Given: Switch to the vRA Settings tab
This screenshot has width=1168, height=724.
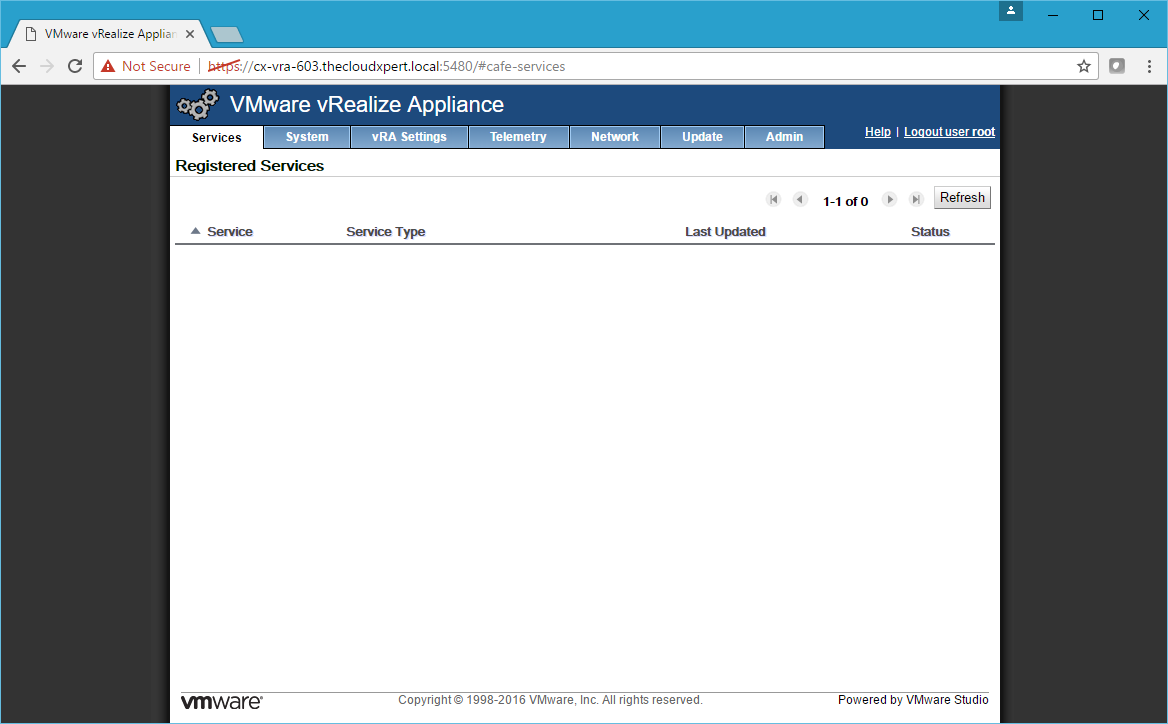Looking at the screenshot, I should (409, 137).
